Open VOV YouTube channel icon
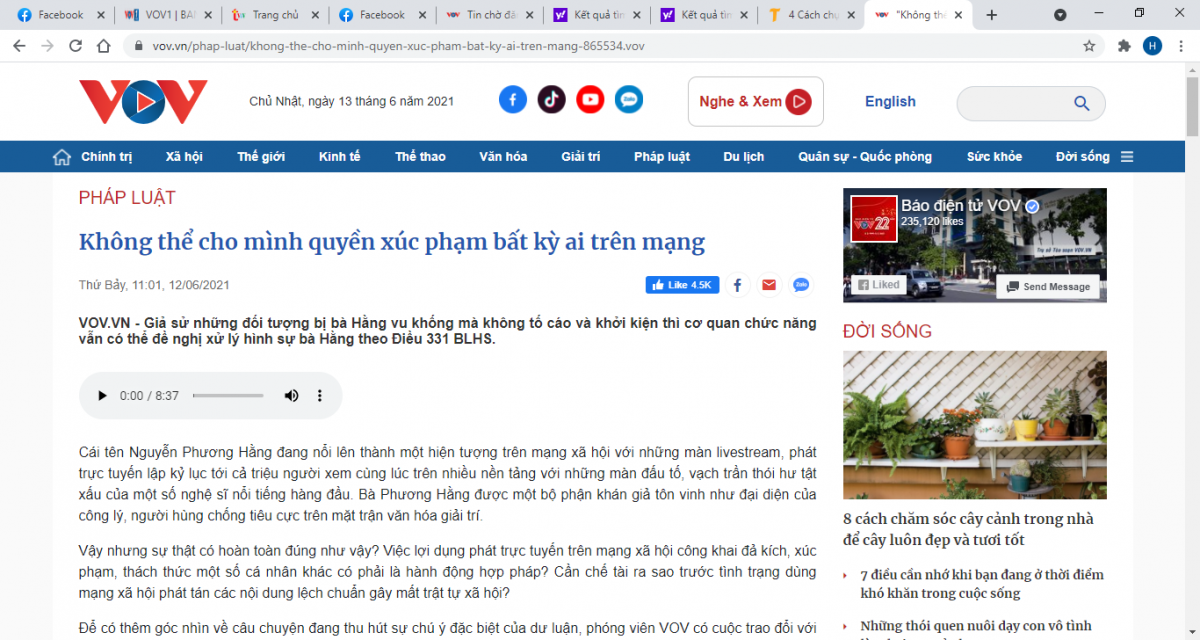The image size is (1200, 640). (x=590, y=100)
